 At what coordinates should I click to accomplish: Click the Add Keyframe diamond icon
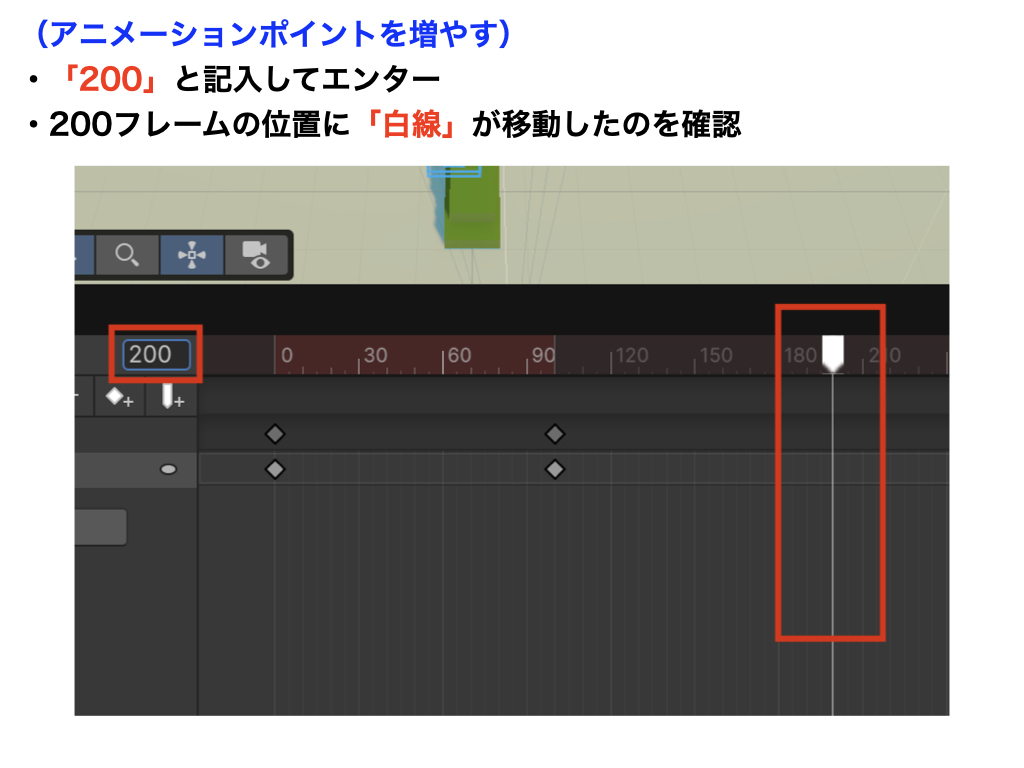tap(119, 398)
